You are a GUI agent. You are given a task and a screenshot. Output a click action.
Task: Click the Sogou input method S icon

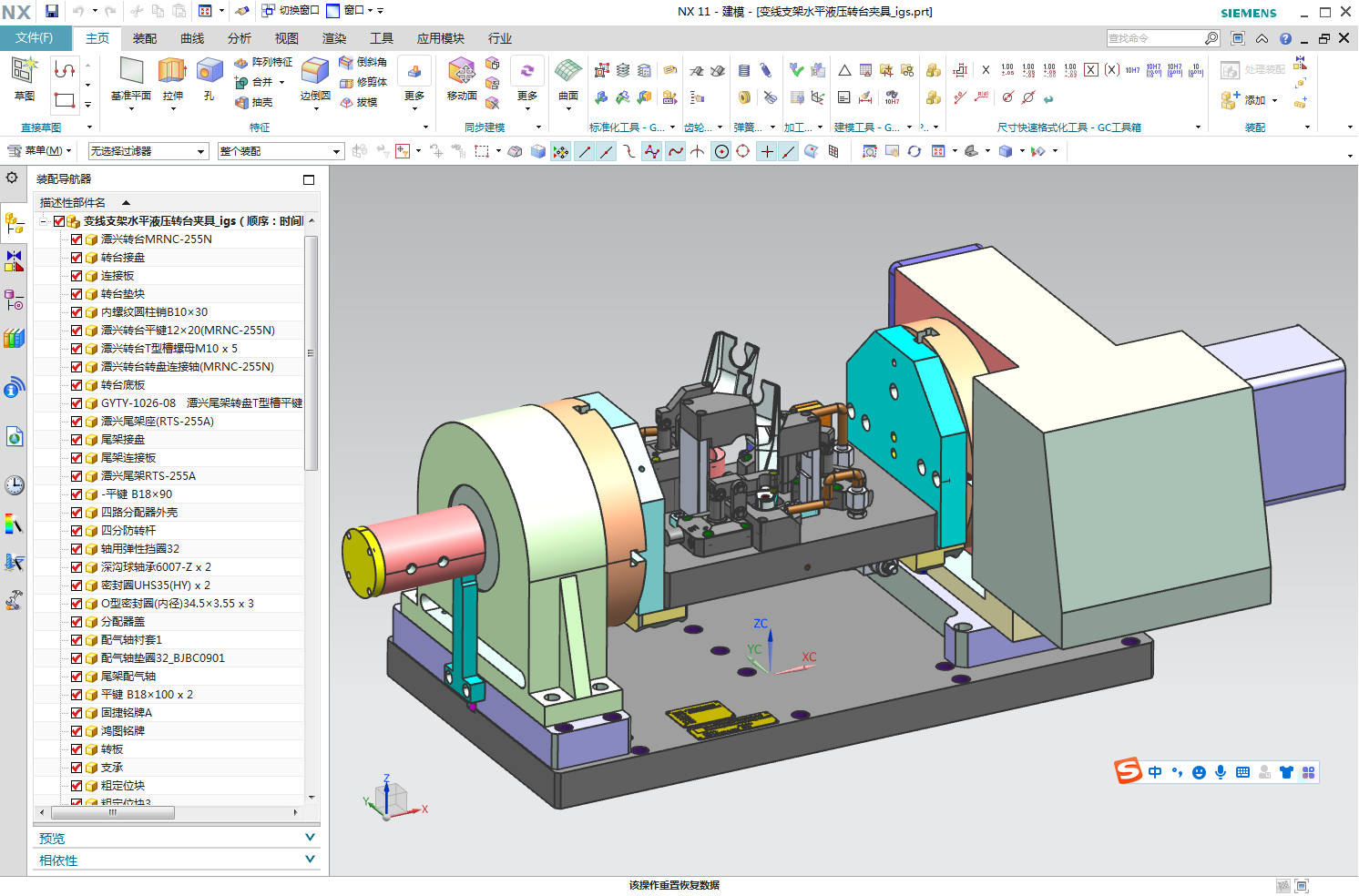[1128, 771]
